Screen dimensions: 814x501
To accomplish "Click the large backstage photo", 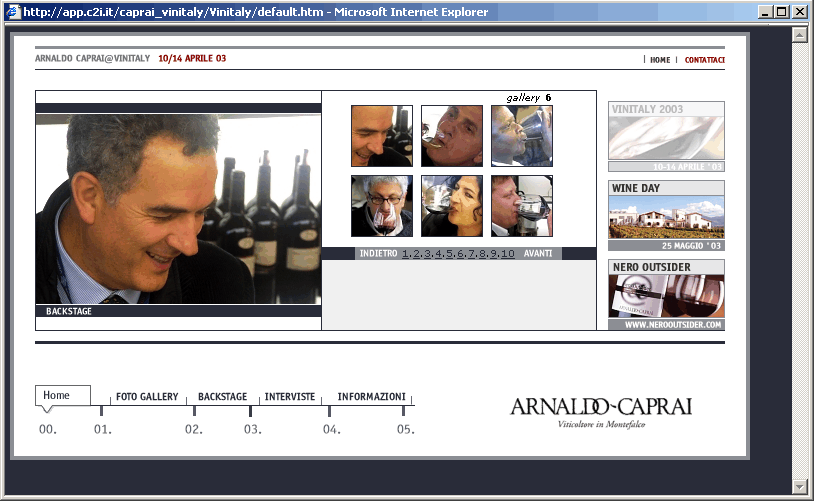I will tap(178, 209).
